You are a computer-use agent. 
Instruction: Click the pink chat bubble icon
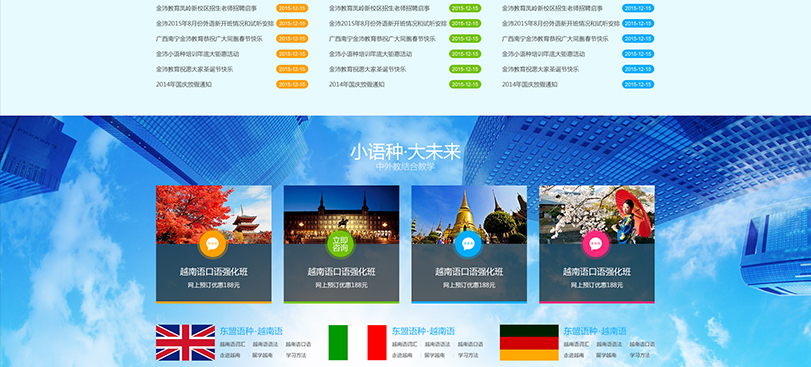tap(596, 244)
